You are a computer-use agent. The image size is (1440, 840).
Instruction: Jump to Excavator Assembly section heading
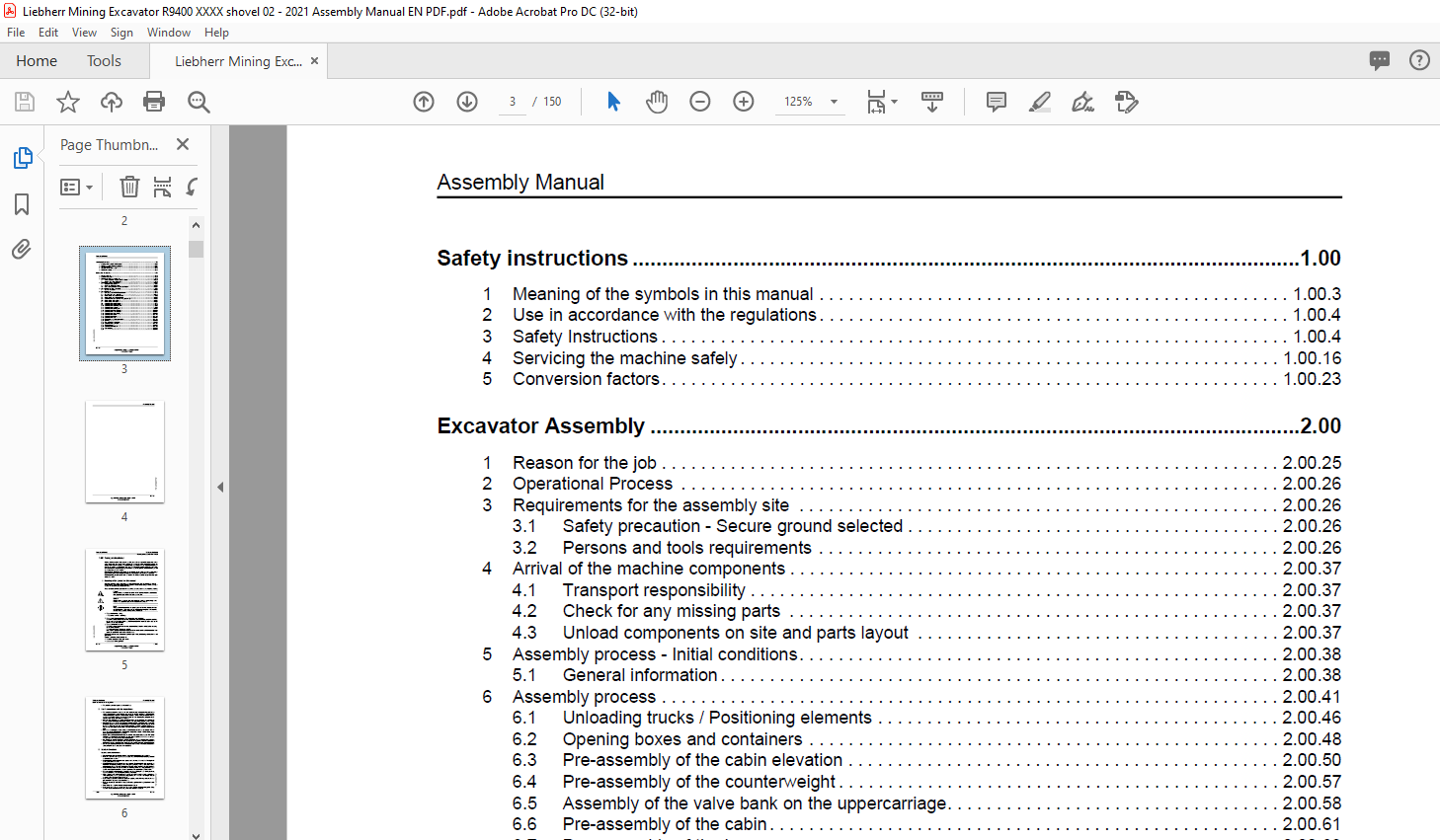(x=541, y=426)
